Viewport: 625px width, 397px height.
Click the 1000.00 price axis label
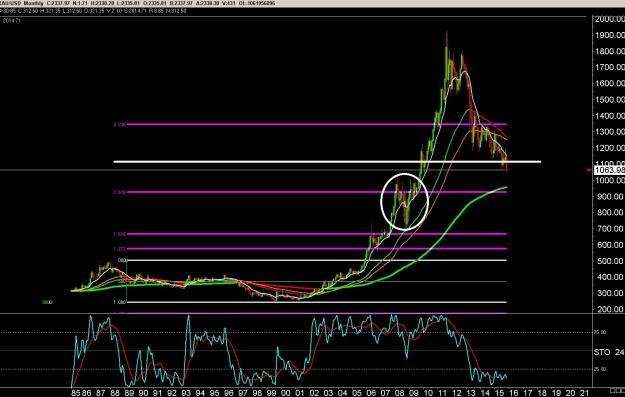610,180
